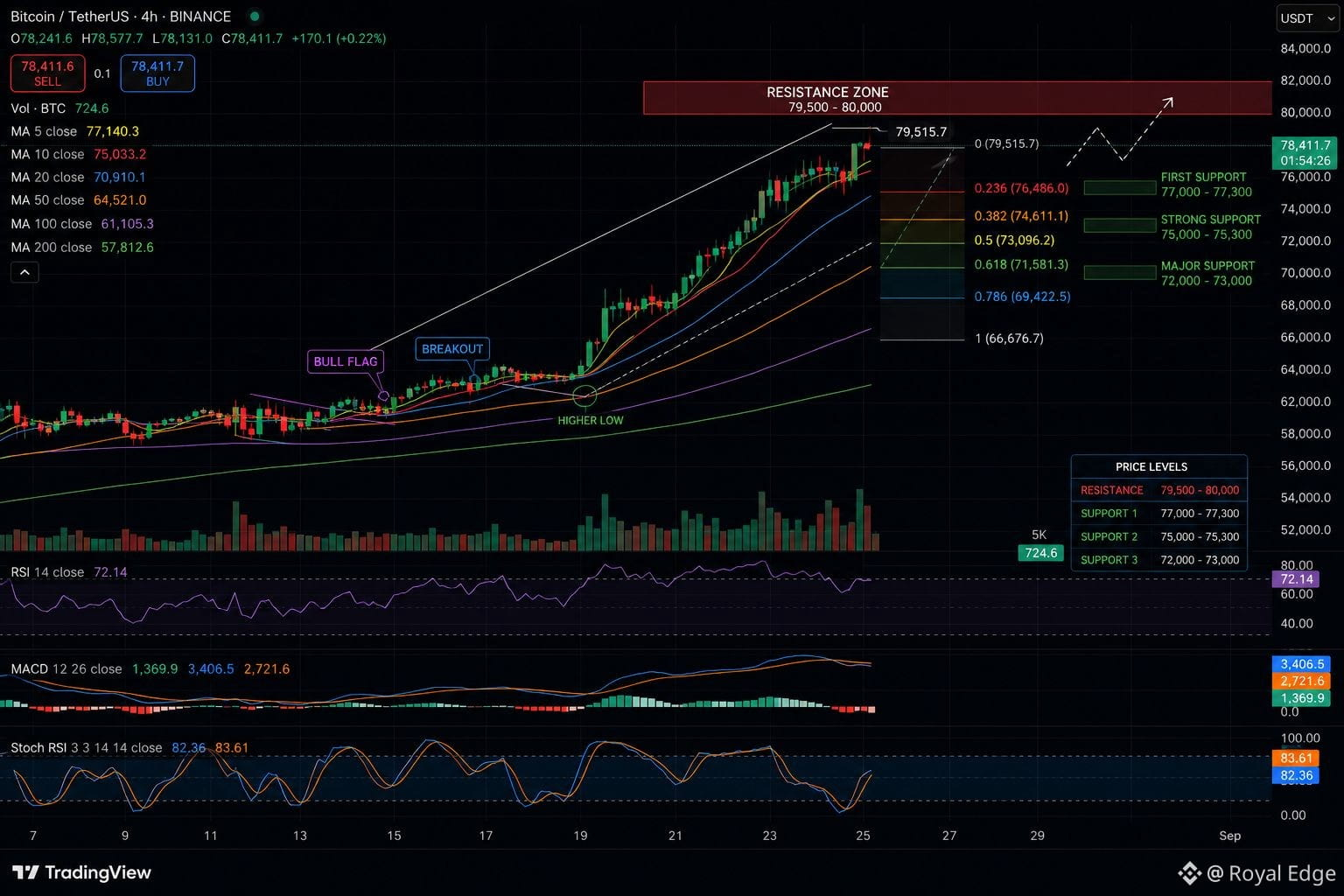Select the BULL FLAG chart label
The height and width of the screenshot is (896, 1344).
[x=346, y=361]
